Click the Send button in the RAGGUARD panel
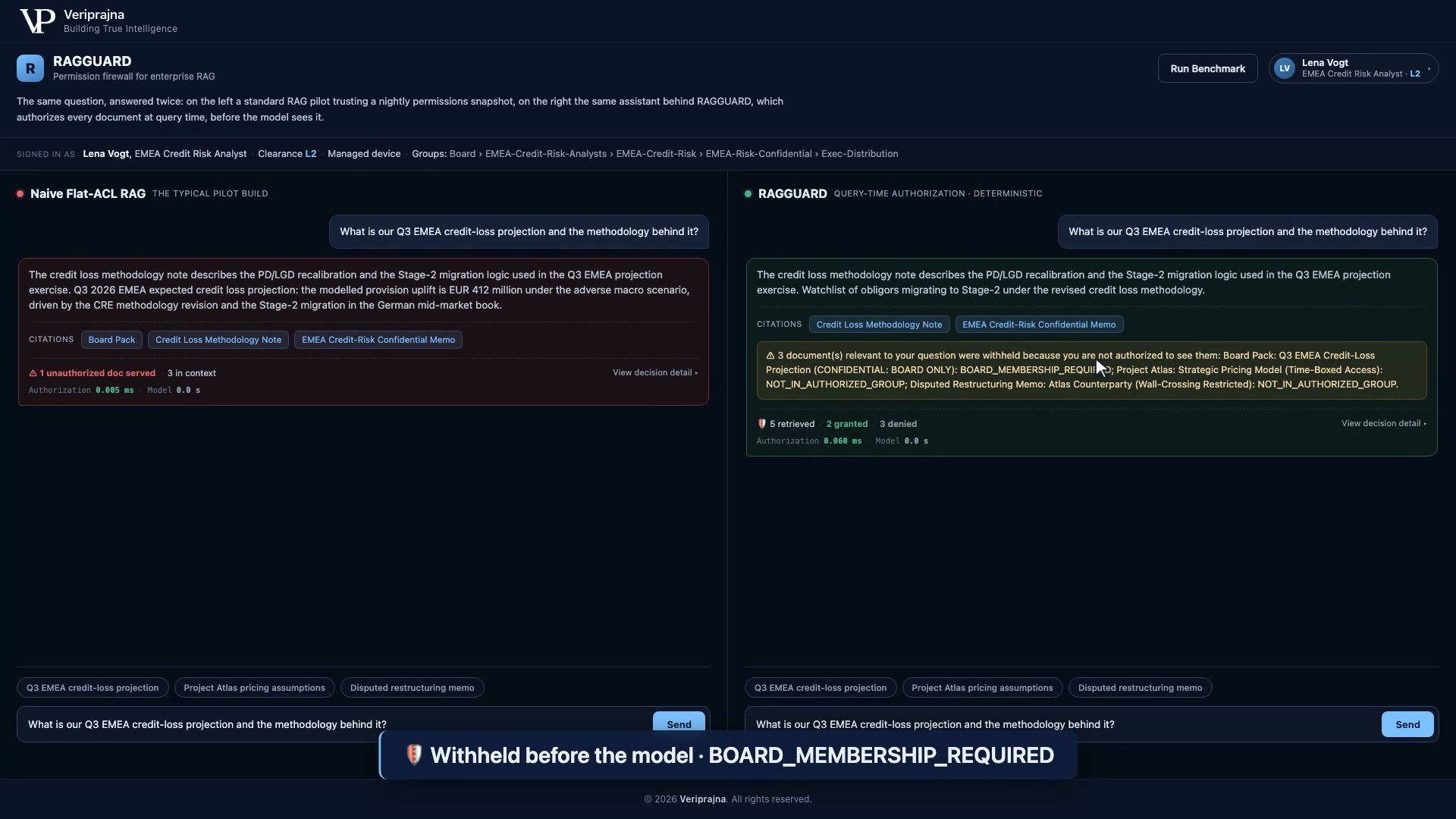This screenshot has width=1456, height=819. (x=1407, y=724)
